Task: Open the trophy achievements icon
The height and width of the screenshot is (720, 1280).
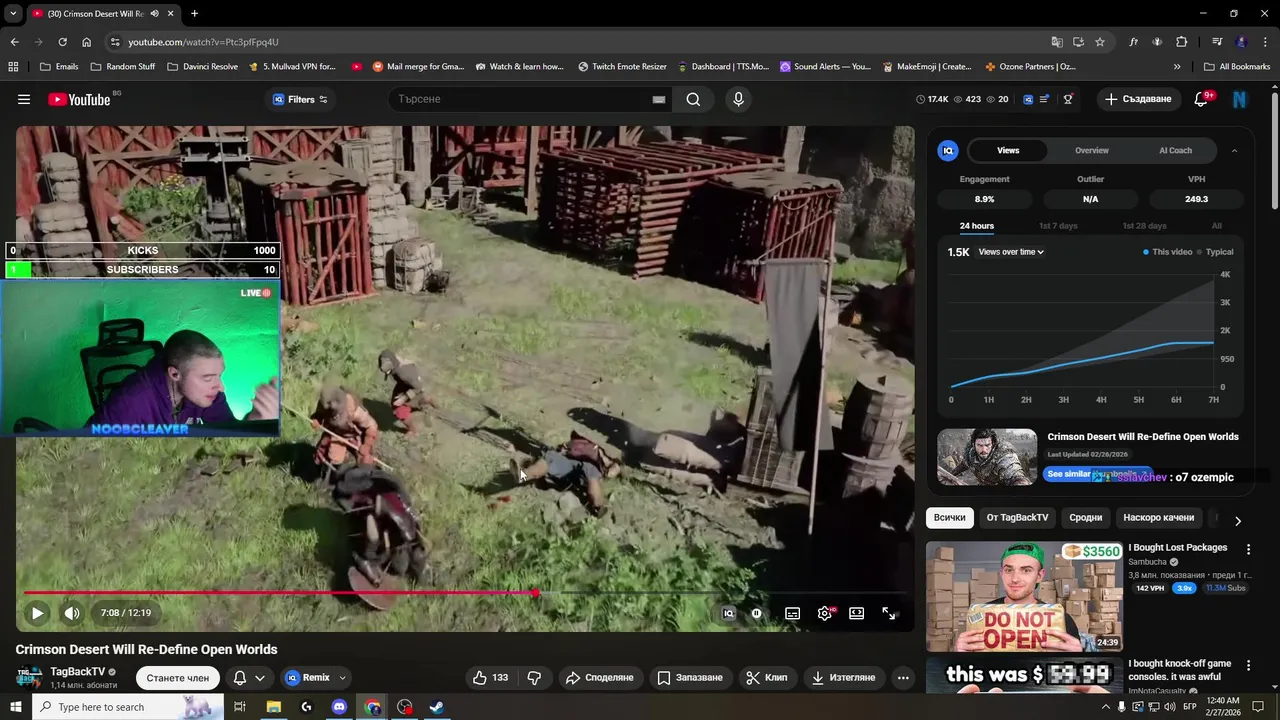Action: coord(1068,99)
